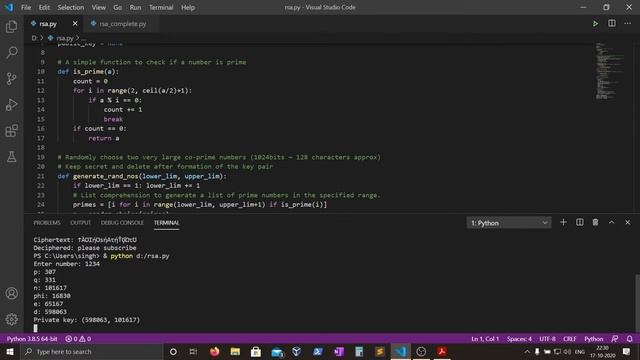
Task: Open the Search view in activity bar
Action: pyautogui.click(x=11, y=52)
